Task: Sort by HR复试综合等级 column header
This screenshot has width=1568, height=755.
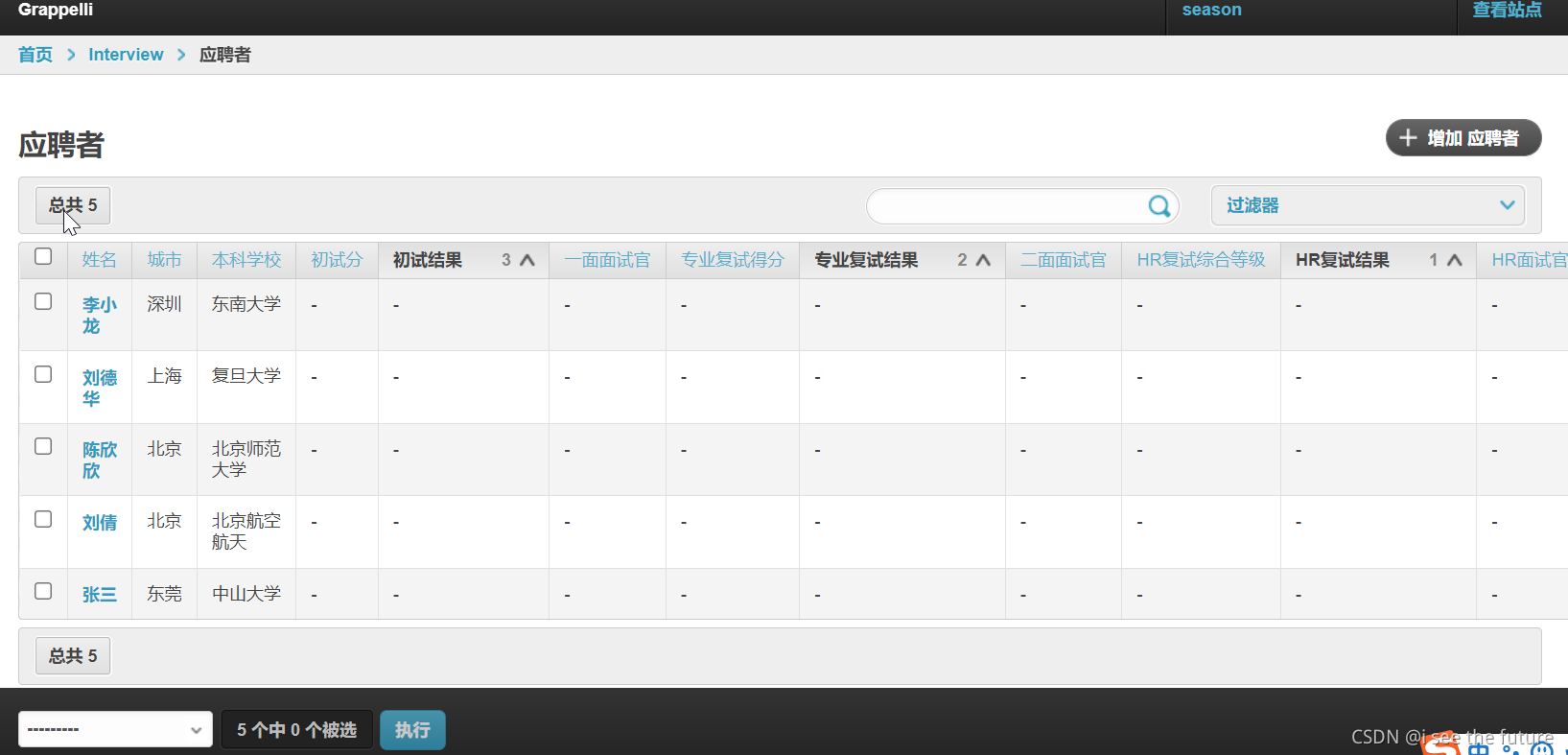Action: (x=1201, y=260)
